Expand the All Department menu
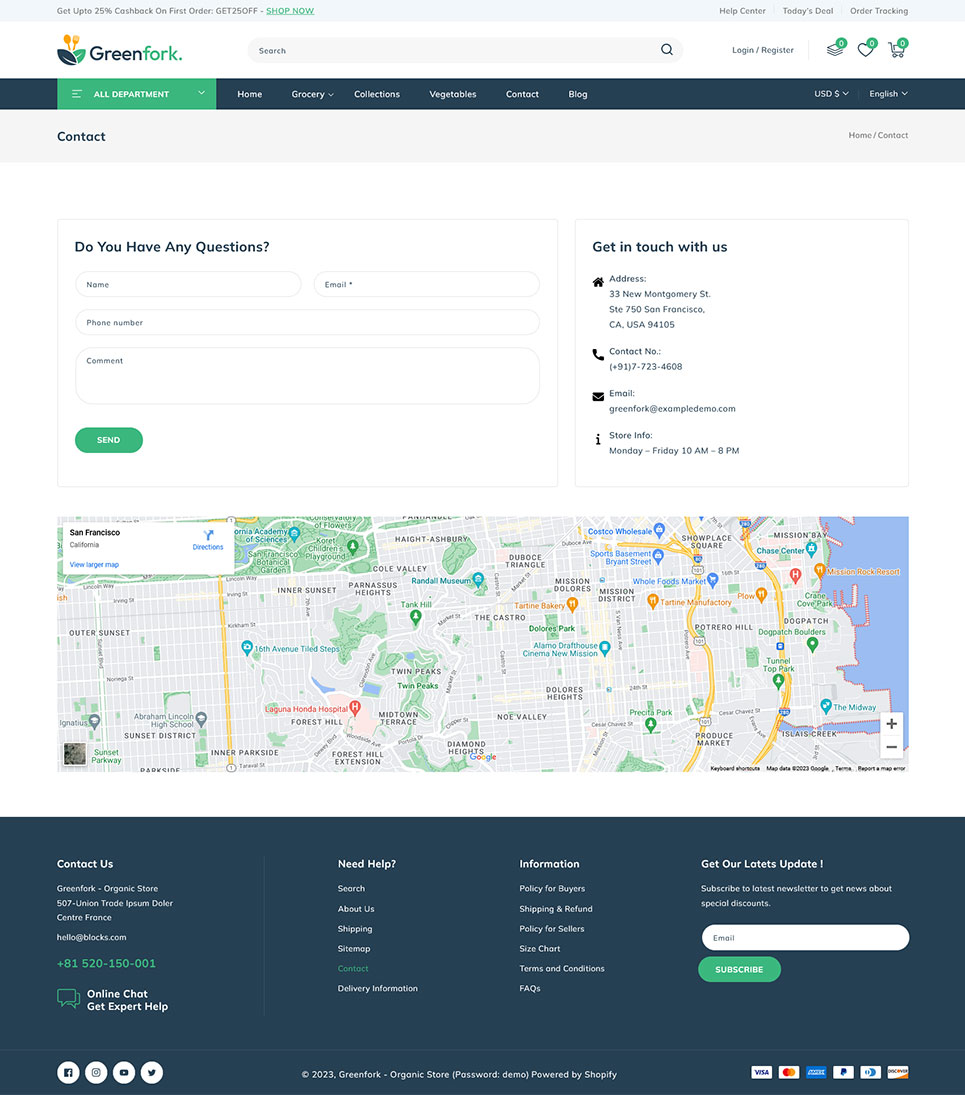 point(136,94)
